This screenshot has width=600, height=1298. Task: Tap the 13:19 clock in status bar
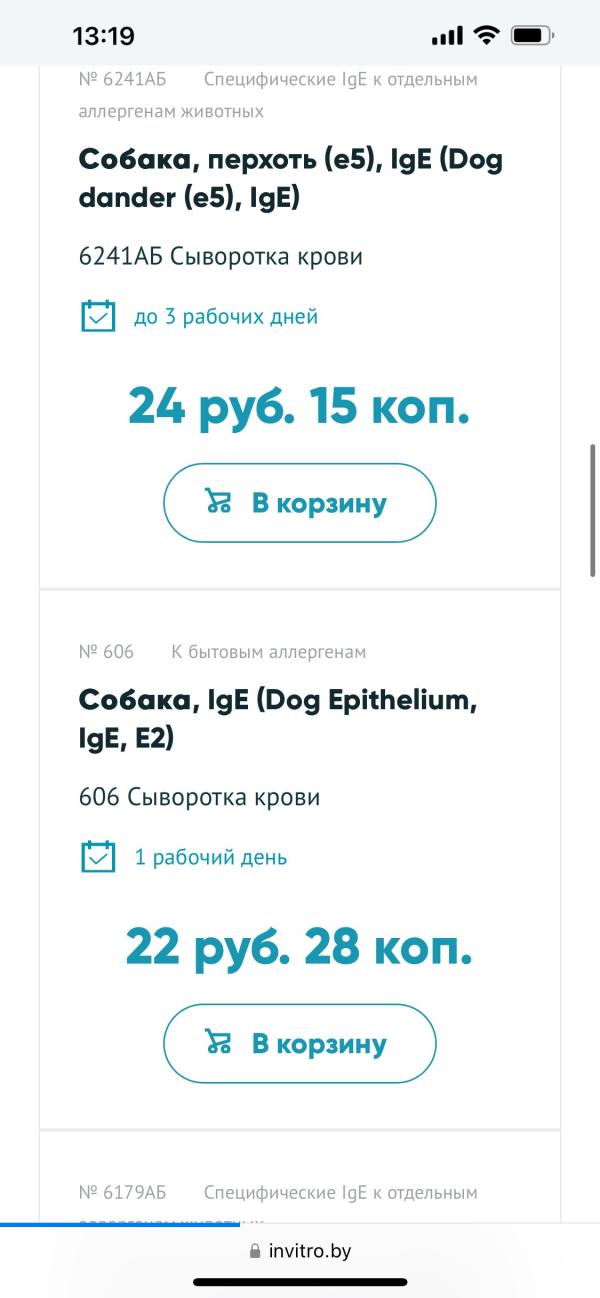[103, 37]
